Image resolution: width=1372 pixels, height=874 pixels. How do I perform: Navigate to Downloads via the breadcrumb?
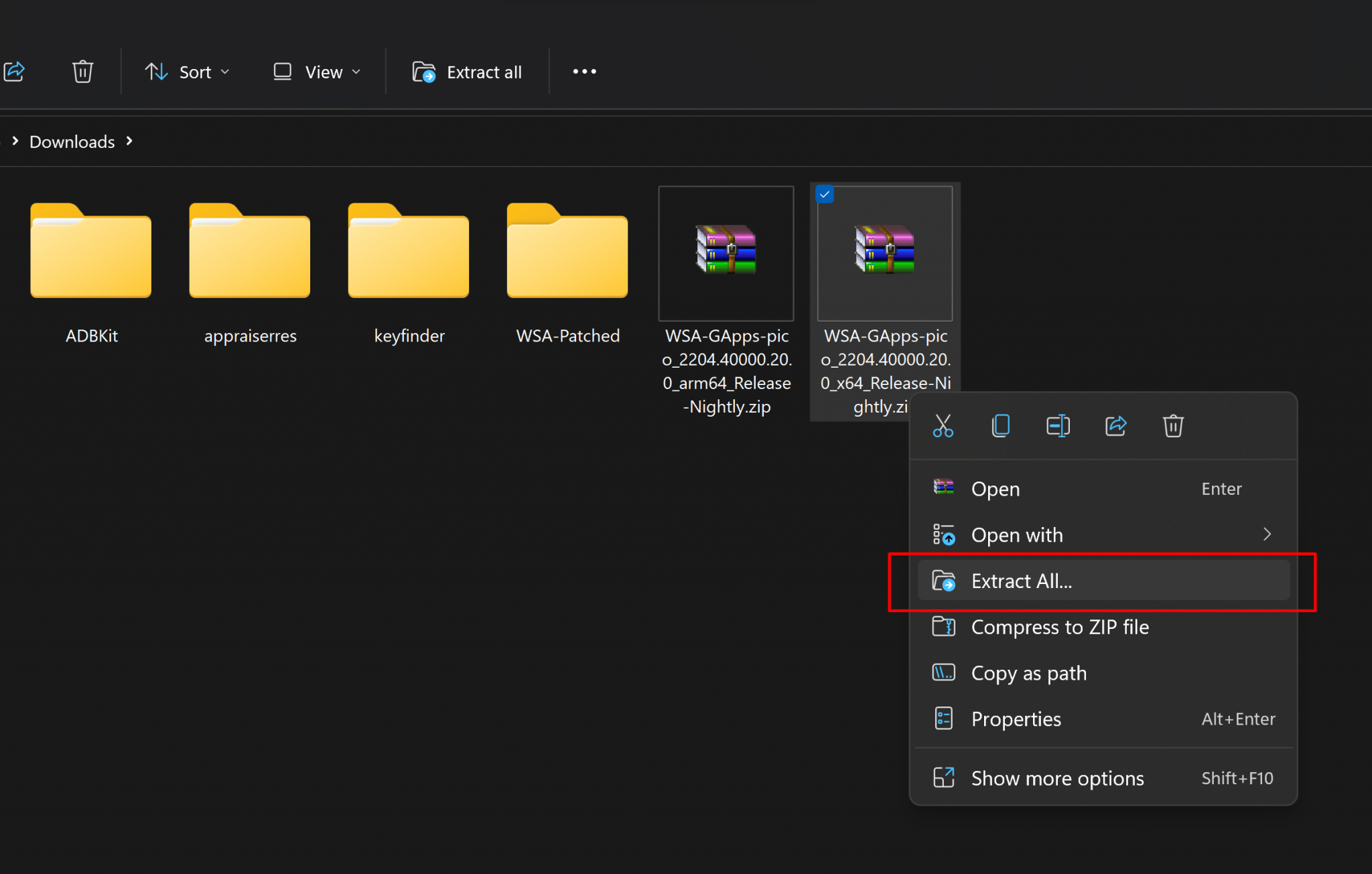pyautogui.click(x=72, y=141)
